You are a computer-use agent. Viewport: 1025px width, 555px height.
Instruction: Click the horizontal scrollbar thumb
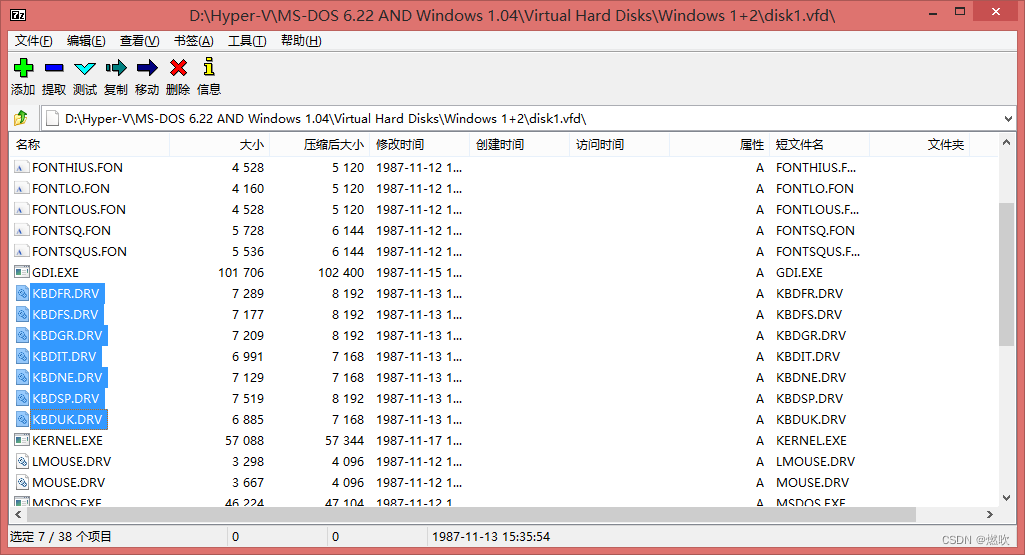click(x=470, y=514)
